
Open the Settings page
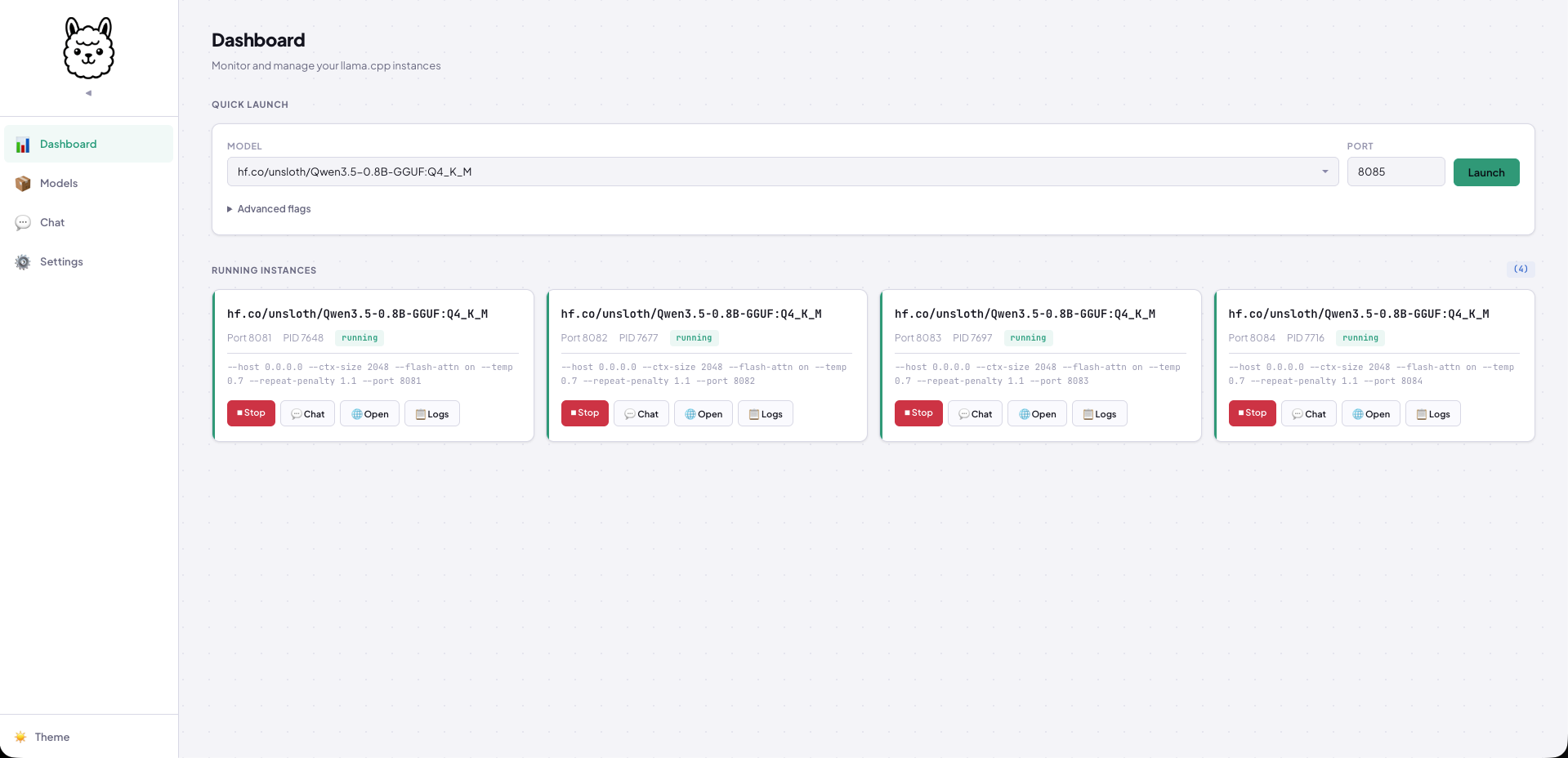coord(88,261)
